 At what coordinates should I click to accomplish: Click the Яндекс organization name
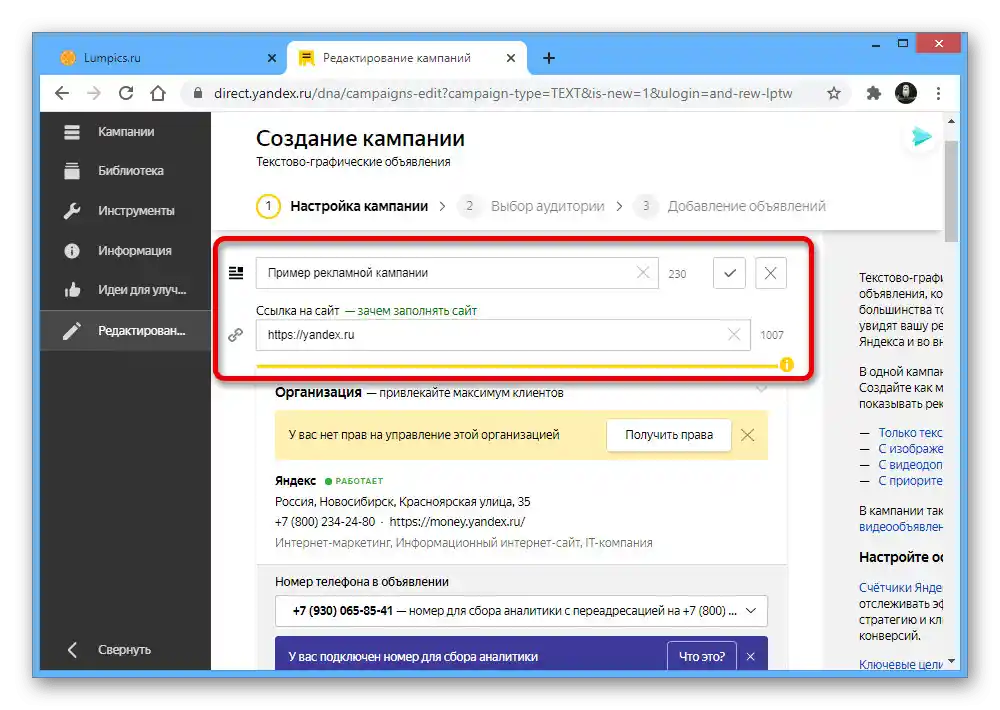pyautogui.click(x=295, y=480)
